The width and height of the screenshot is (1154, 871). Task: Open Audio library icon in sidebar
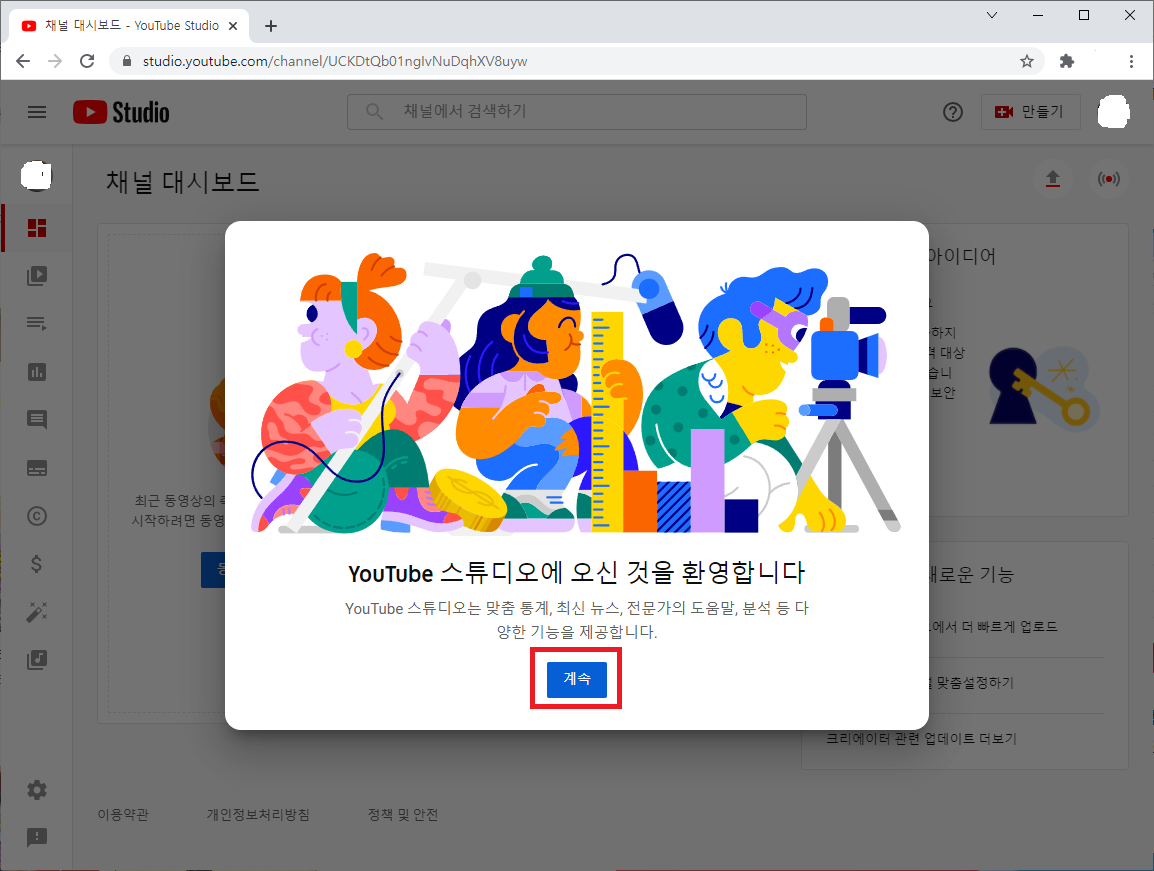[37, 660]
